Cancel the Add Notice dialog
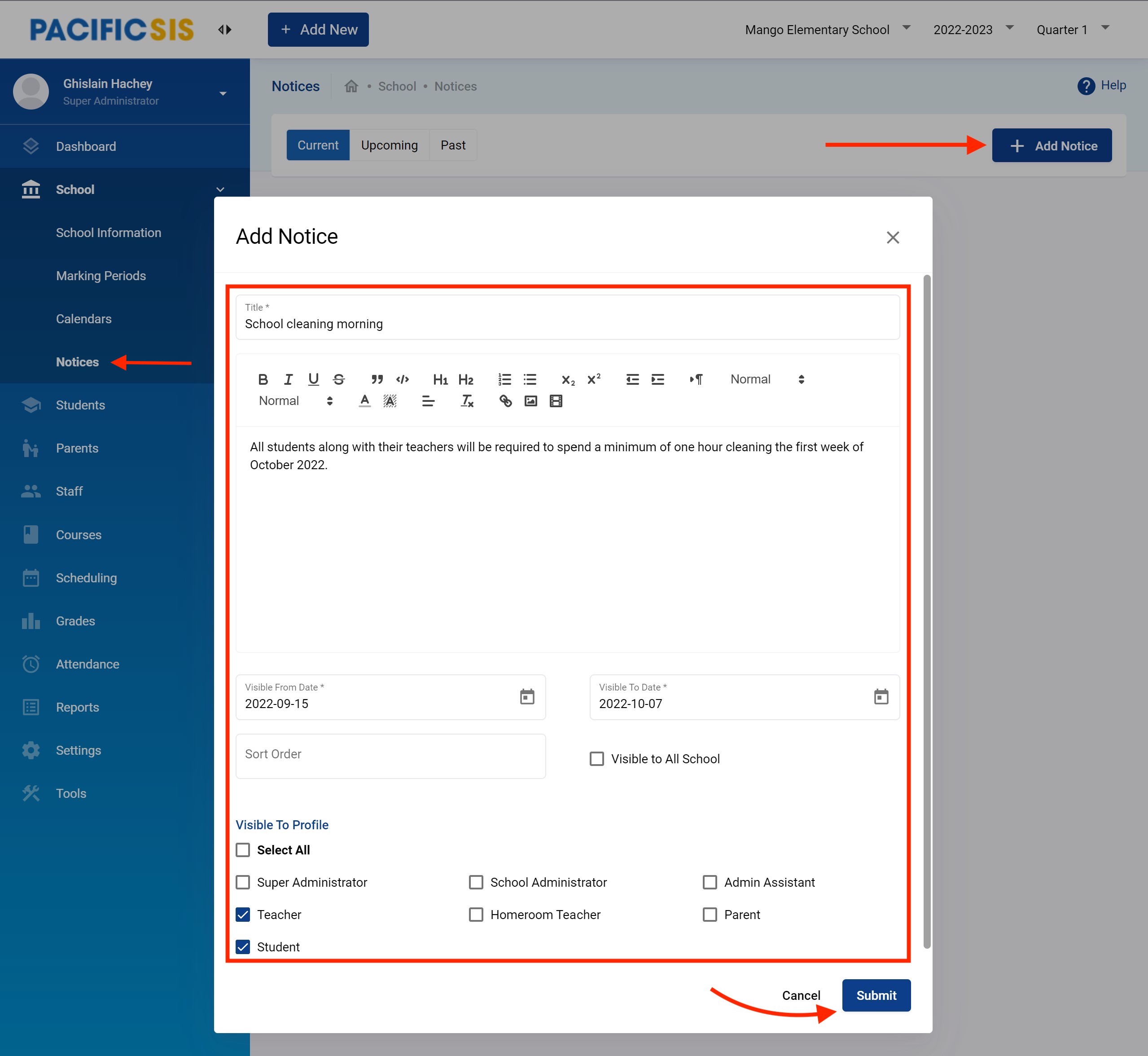 tap(801, 995)
